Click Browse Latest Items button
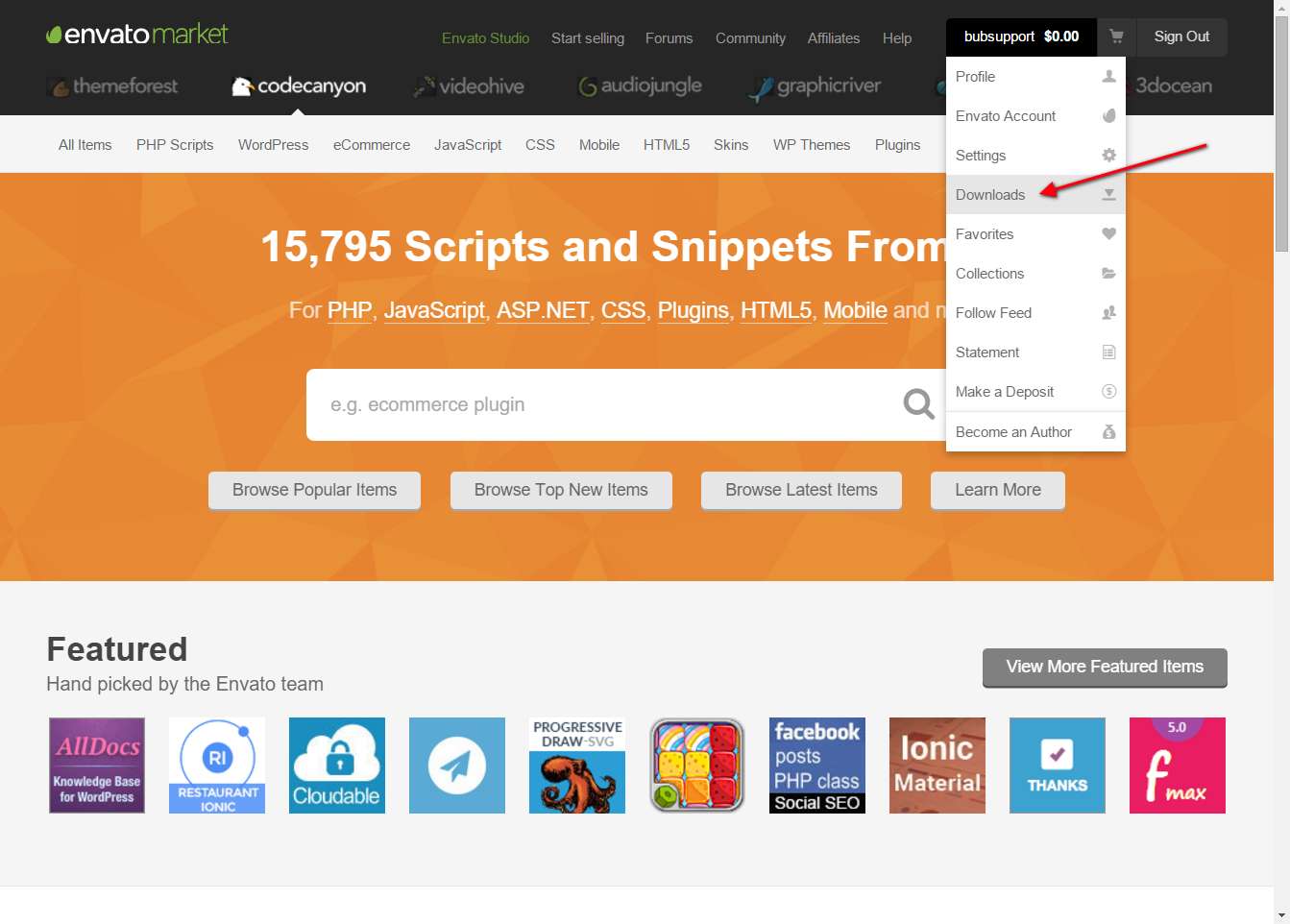The width and height of the screenshot is (1290, 924). click(801, 490)
